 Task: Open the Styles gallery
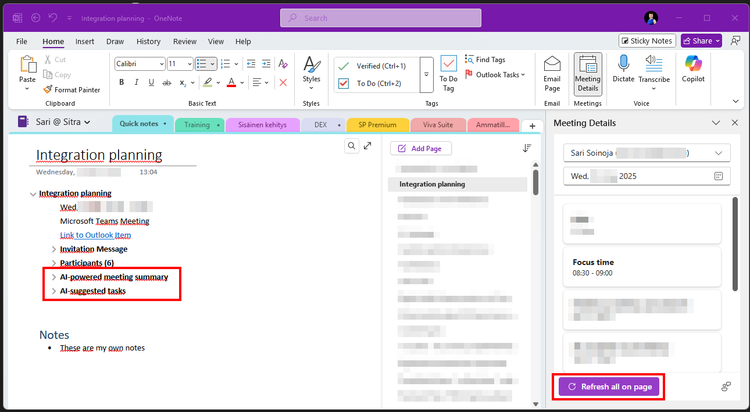pos(311,74)
